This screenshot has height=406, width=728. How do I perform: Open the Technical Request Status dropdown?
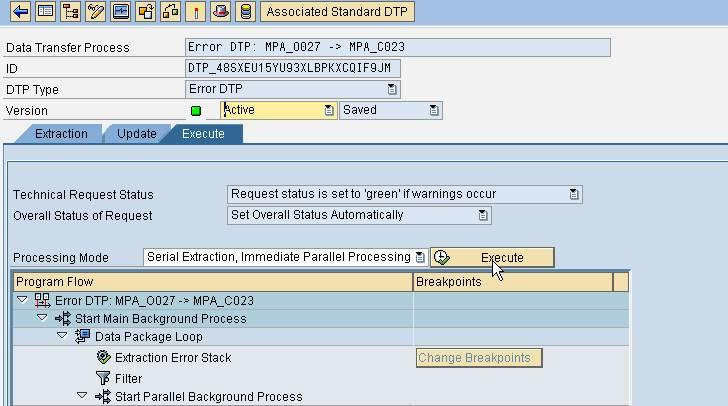coord(574,194)
